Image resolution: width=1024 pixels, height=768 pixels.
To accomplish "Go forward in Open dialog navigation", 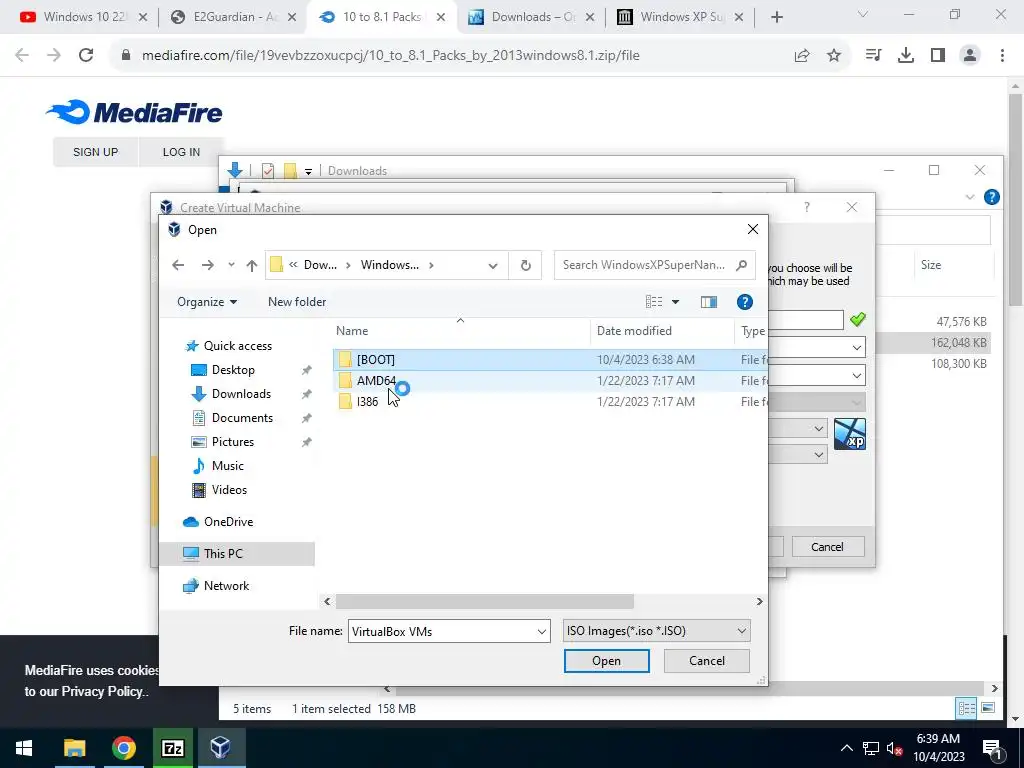I will 208,265.
